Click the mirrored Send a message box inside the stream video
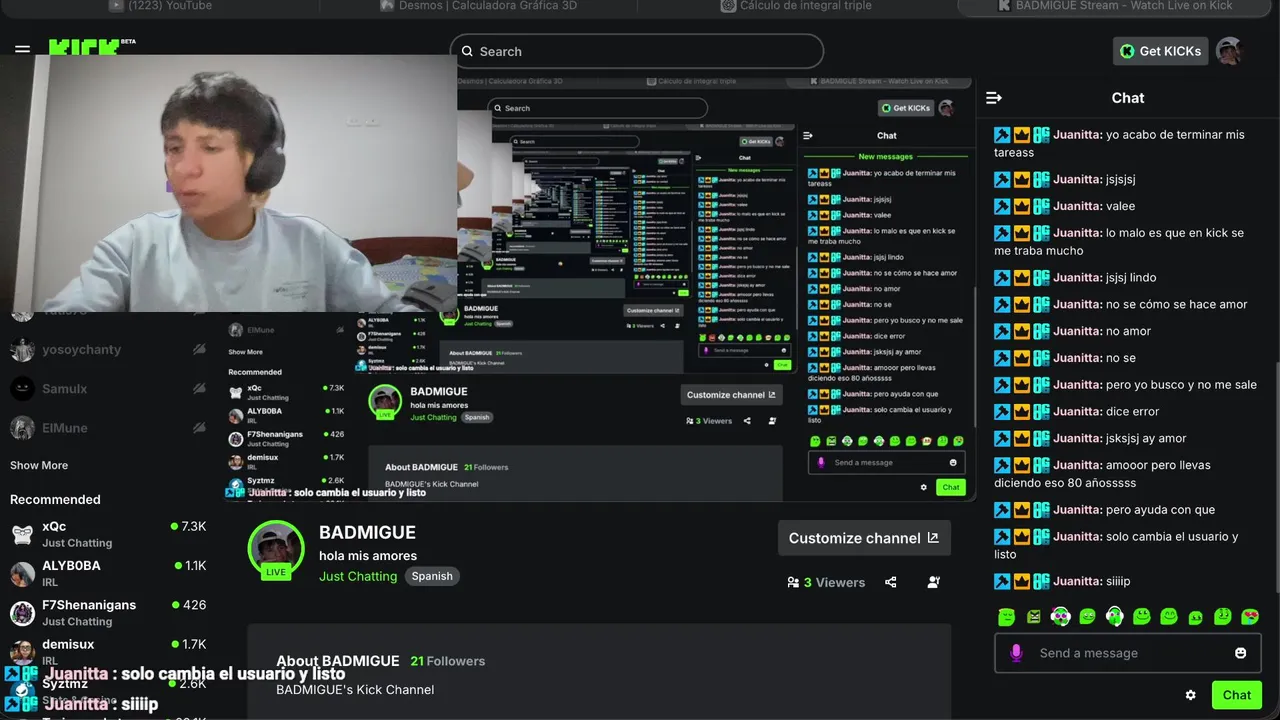This screenshot has width=1280, height=720. coord(886,462)
